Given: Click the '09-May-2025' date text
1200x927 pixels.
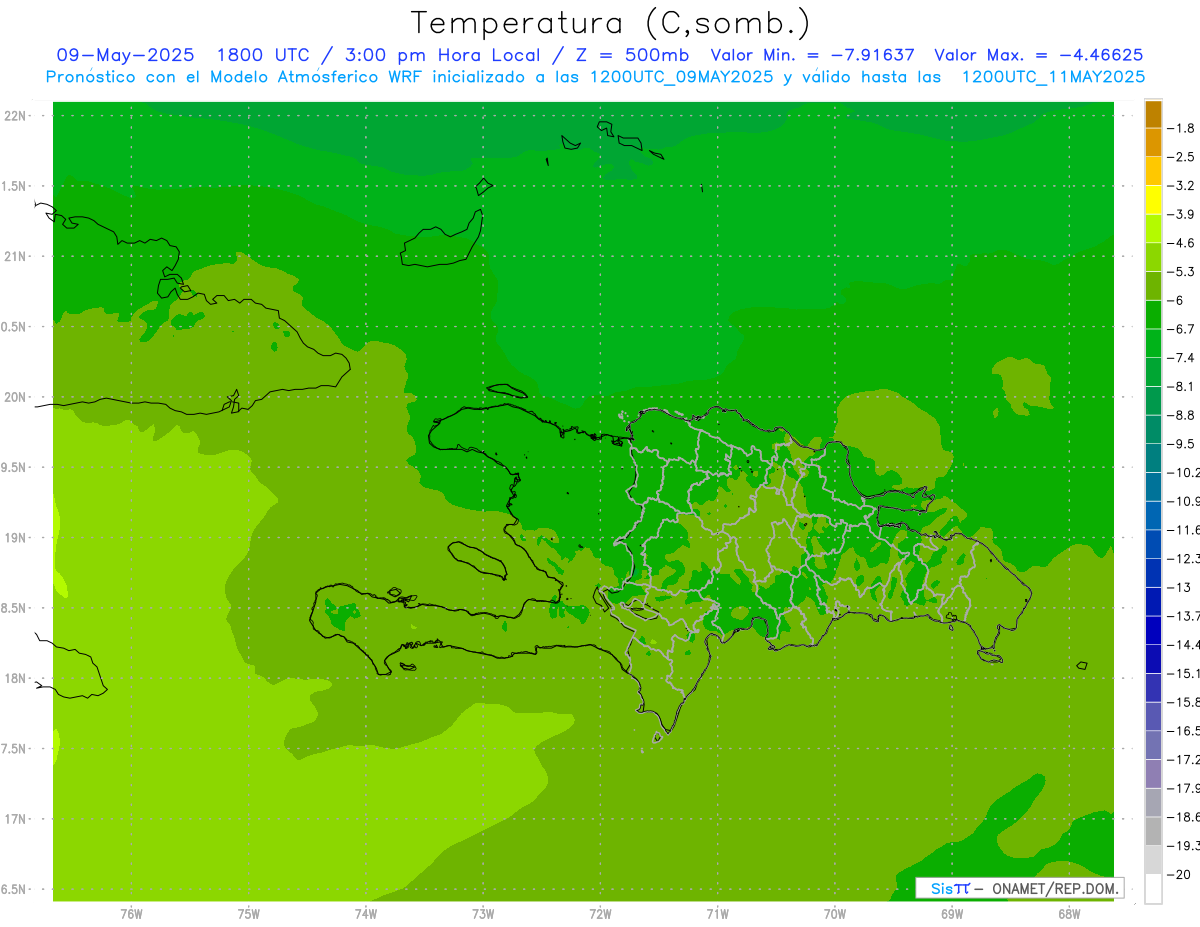Looking at the screenshot, I should point(125,55).
